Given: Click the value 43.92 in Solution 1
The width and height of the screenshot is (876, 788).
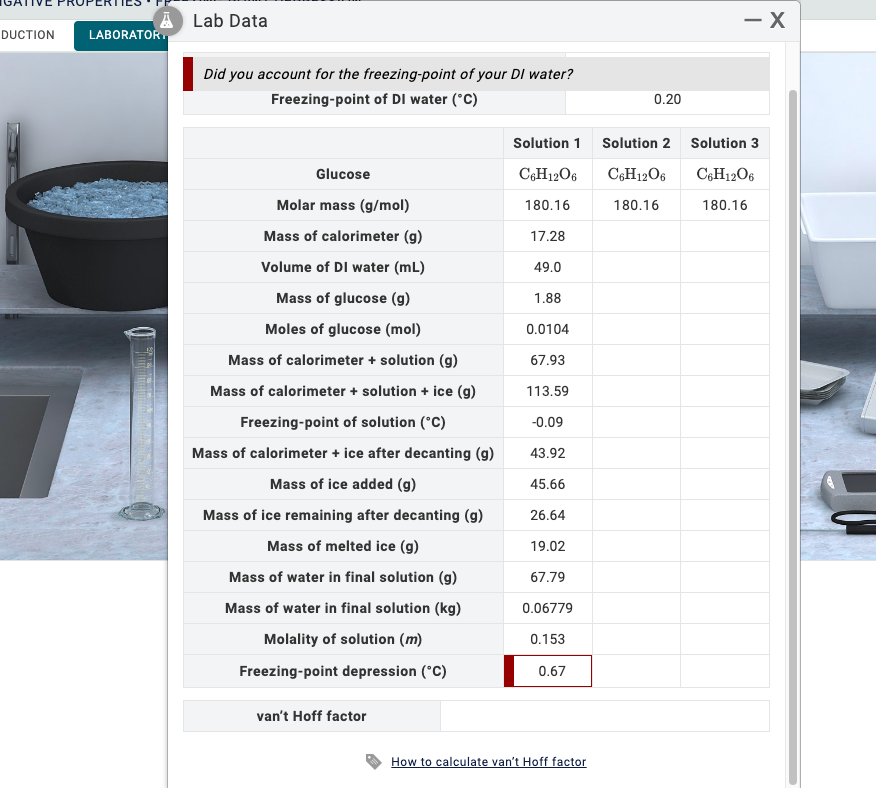Looking at the screenshot, I should click(x=548, y=453).
